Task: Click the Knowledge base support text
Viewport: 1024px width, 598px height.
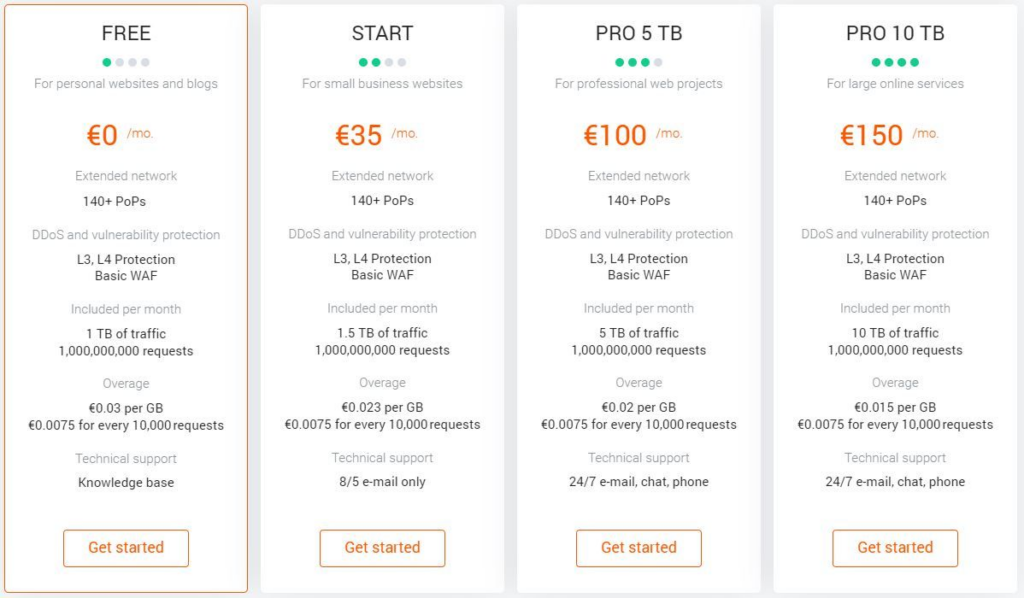Action: click(x=126, y=482)
